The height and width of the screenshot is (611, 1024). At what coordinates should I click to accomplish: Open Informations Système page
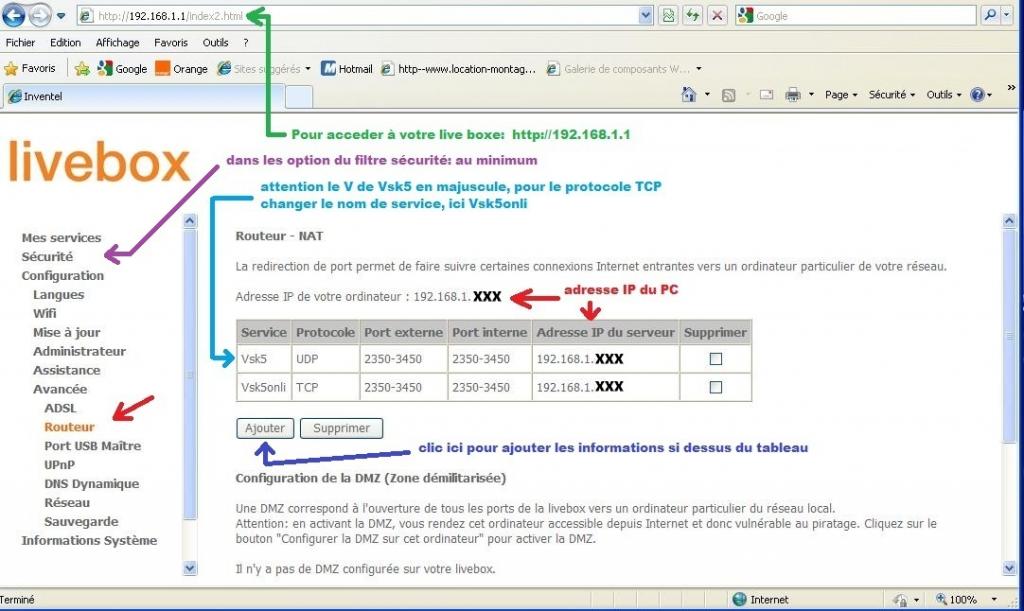89,540
